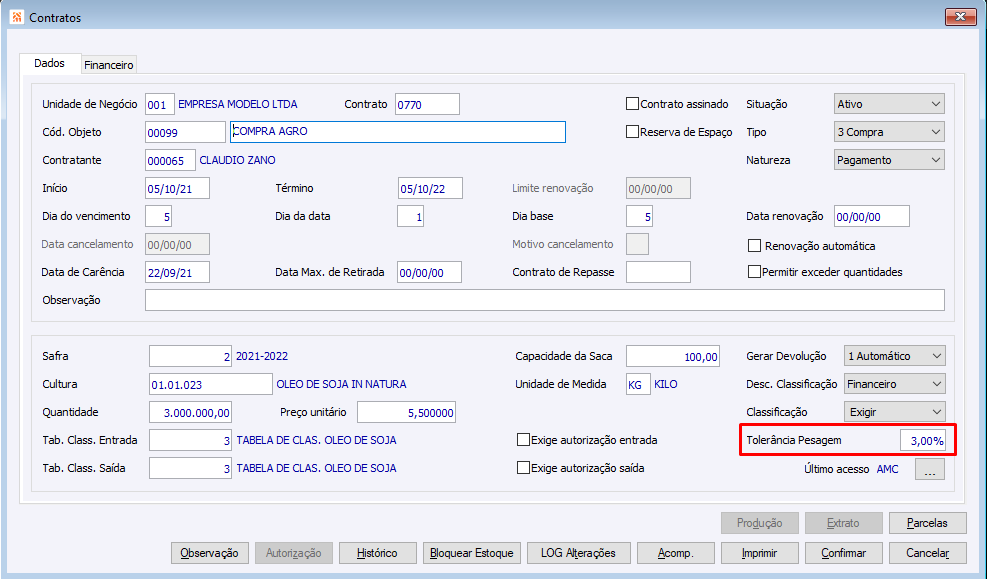Click the Data de Carência field
The height and width of the screenshot is (580, 987).
click(178, 273)
